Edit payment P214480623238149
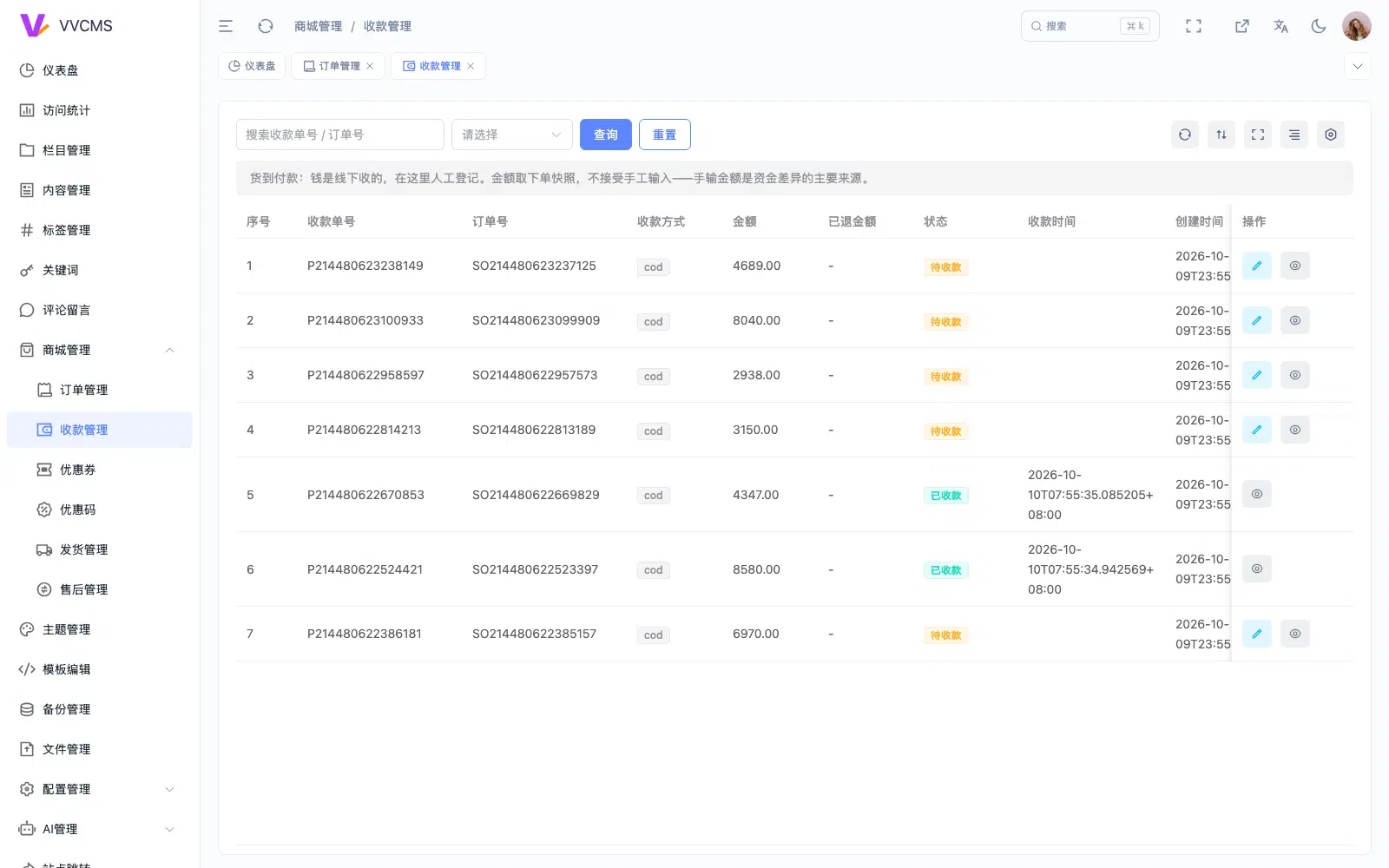The width and height of the screenshot is (1389, 868). pyautogui.click(x=1257, y=266)
